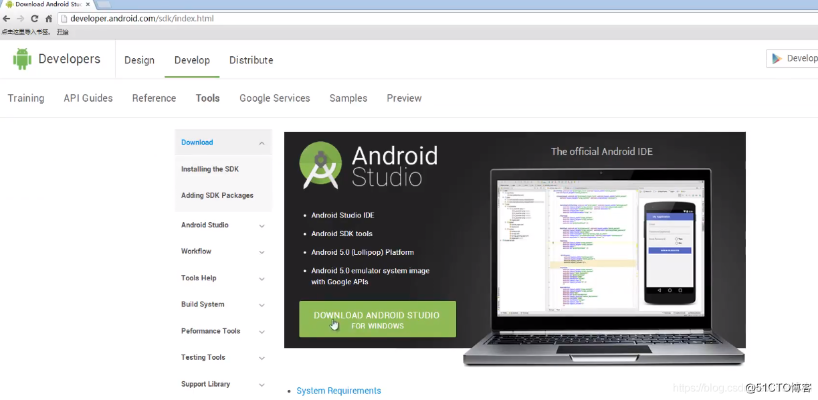The image size is (818, 400).
Task: Switch to the Distribute tab
Action: 251,60
